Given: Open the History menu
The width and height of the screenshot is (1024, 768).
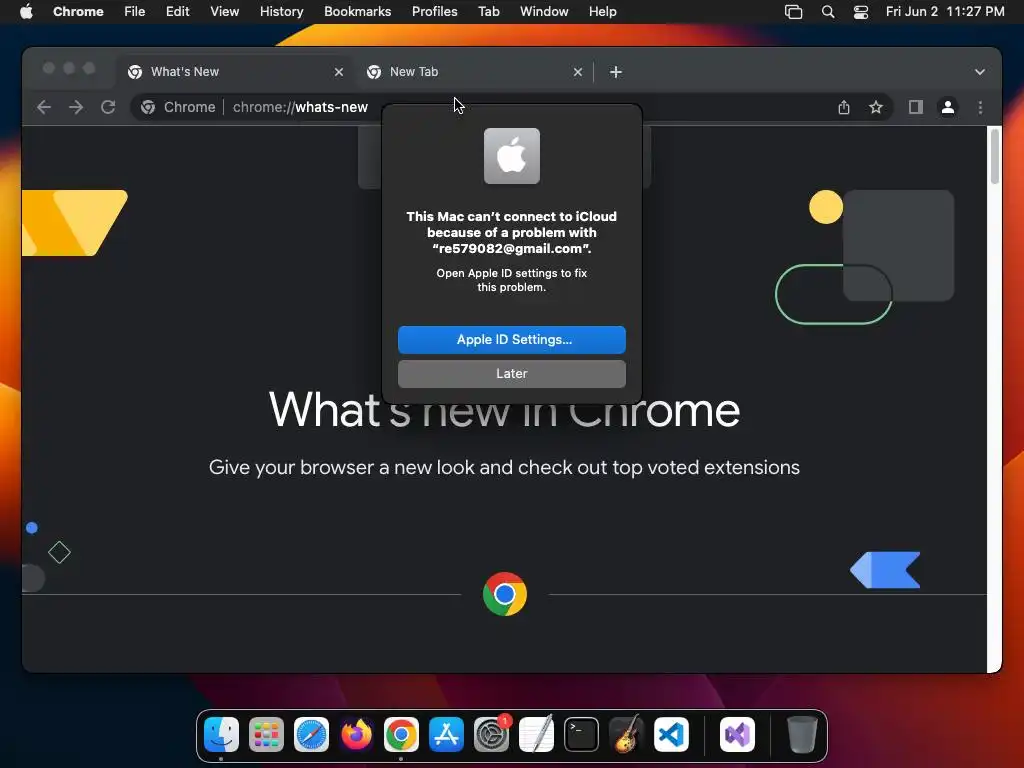Looking at the screenshot, I should [281, 12].
